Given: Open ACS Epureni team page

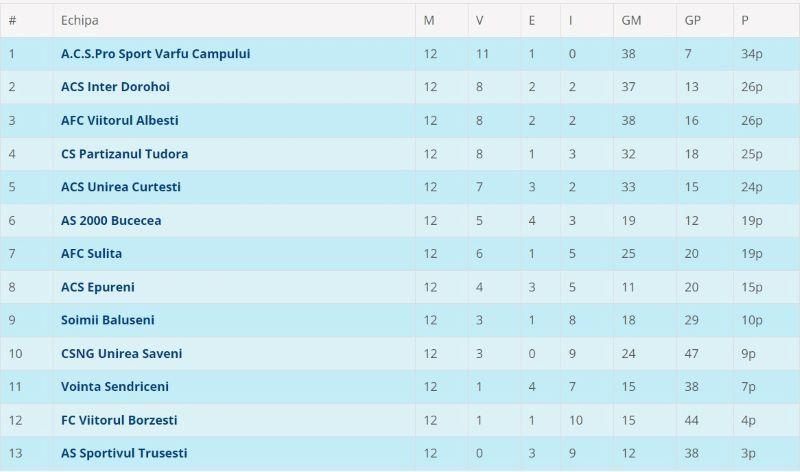Looking at the screenshot, I should click(x=97, y=287).
